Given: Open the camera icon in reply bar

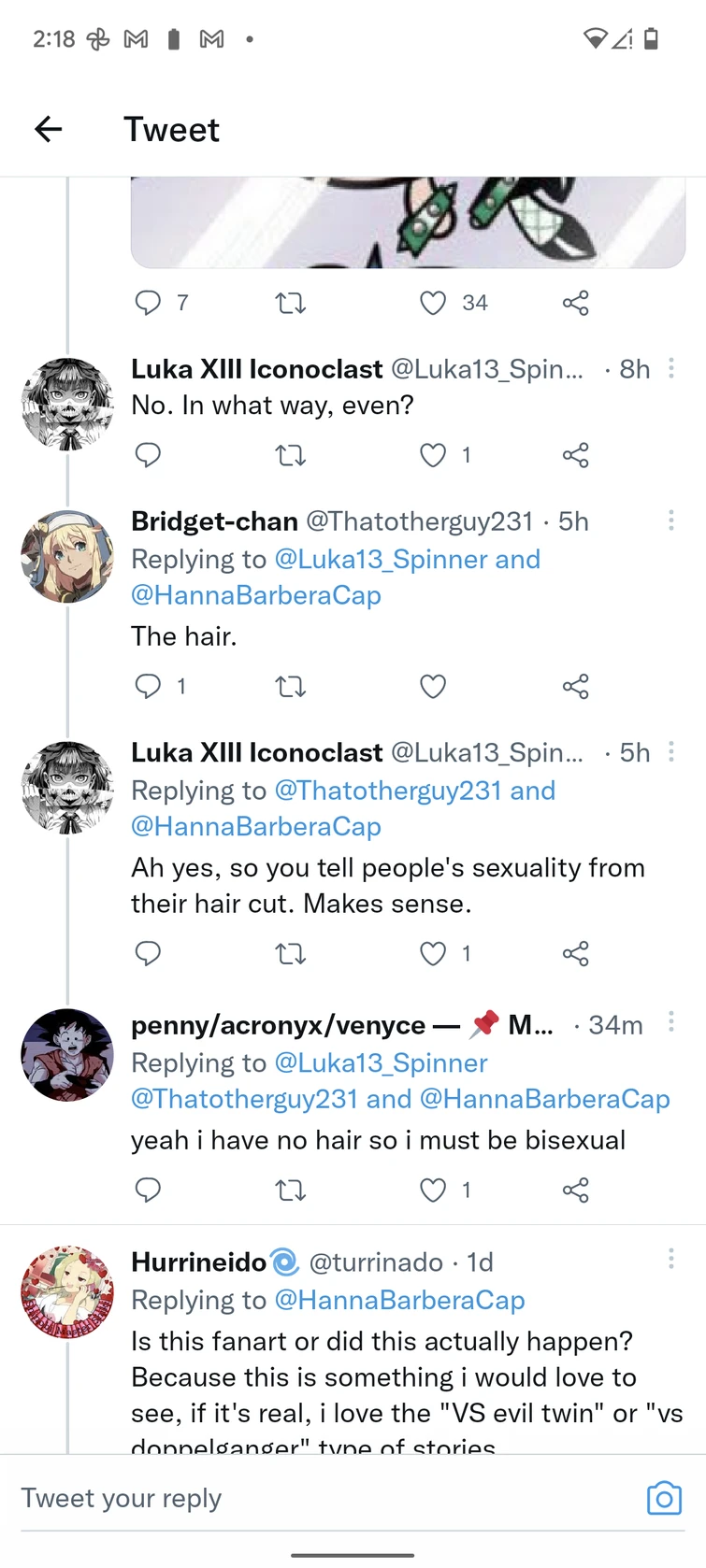Looking at the screenshot, I should [x=664, y=1498].
